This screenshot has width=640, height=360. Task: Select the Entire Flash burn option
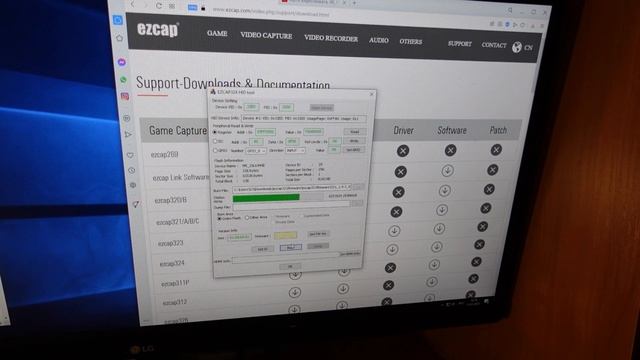pos(220,218)
